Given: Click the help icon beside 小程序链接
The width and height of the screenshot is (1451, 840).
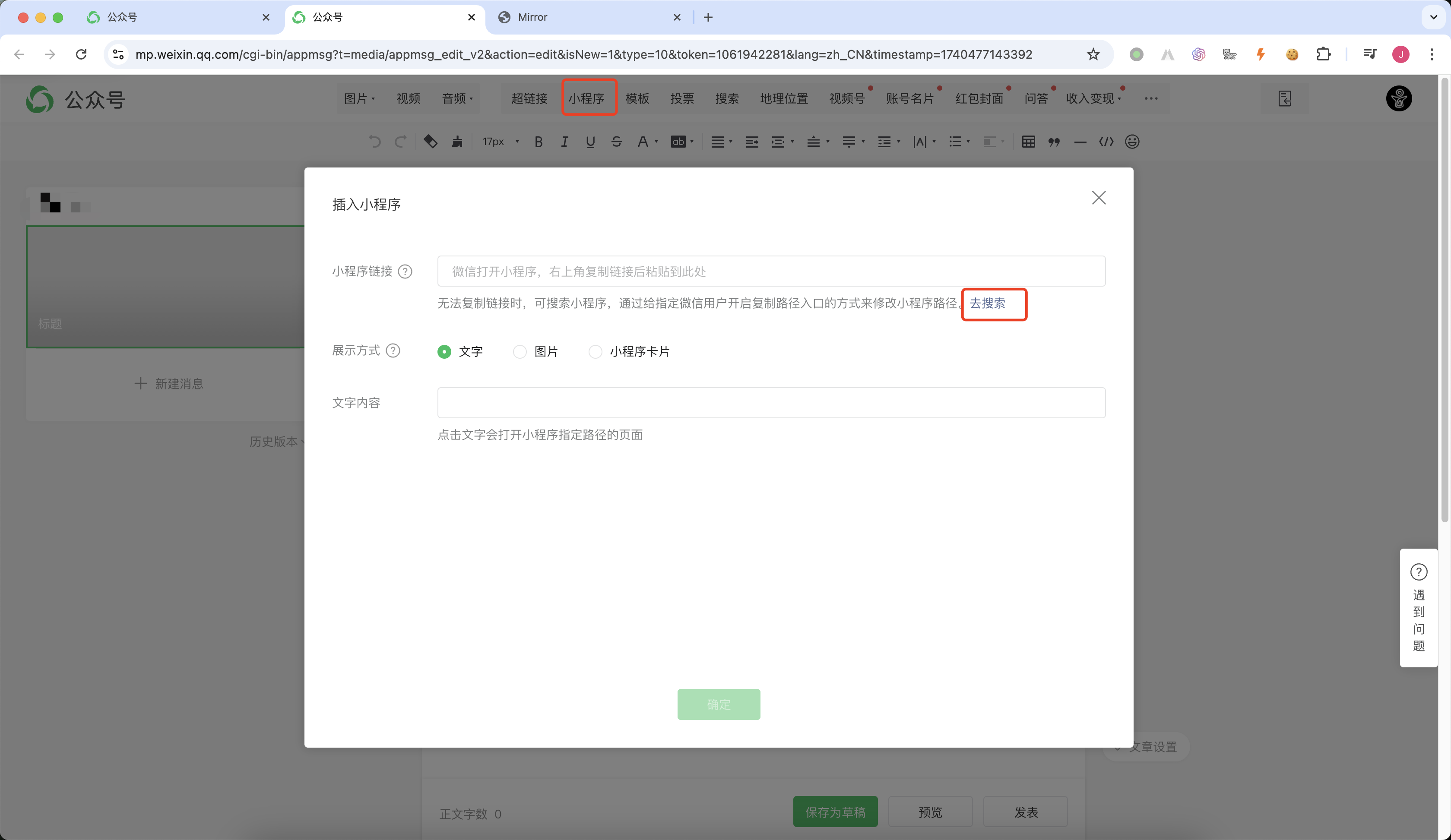Looking at the screenshot, I should click(x=406, y=271).
